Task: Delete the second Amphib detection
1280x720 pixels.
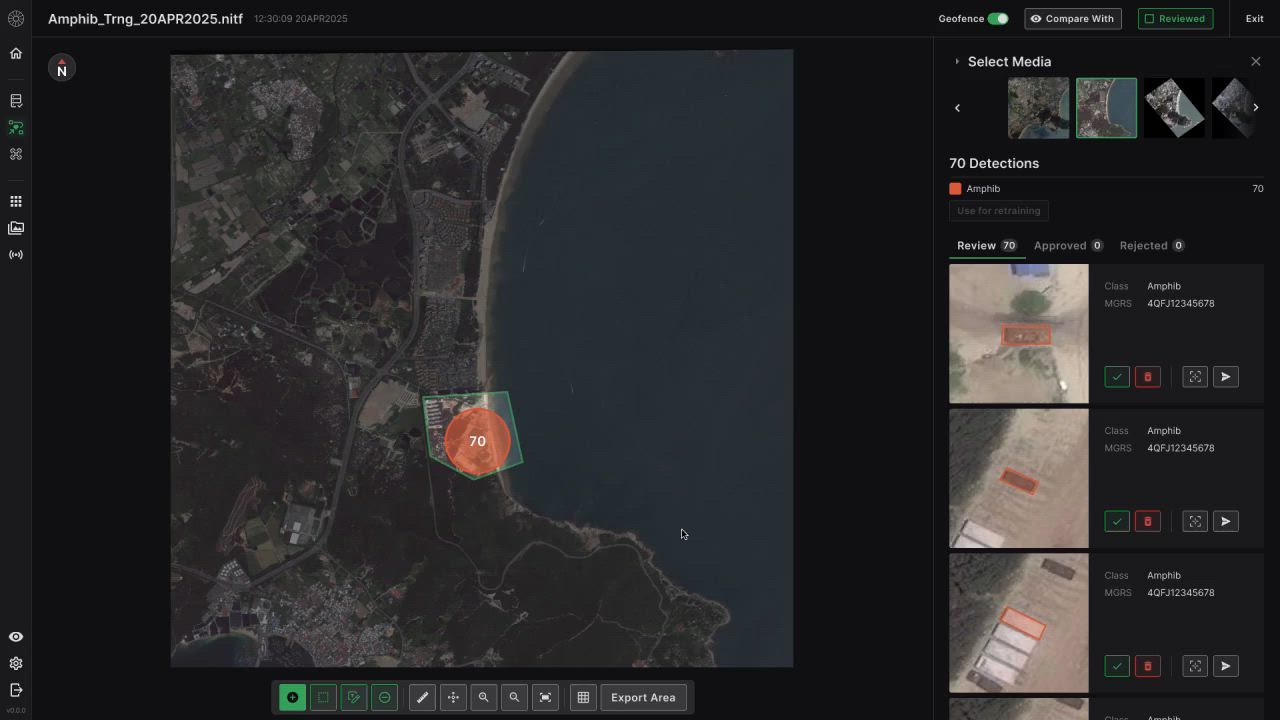Action: [1147, 522]
